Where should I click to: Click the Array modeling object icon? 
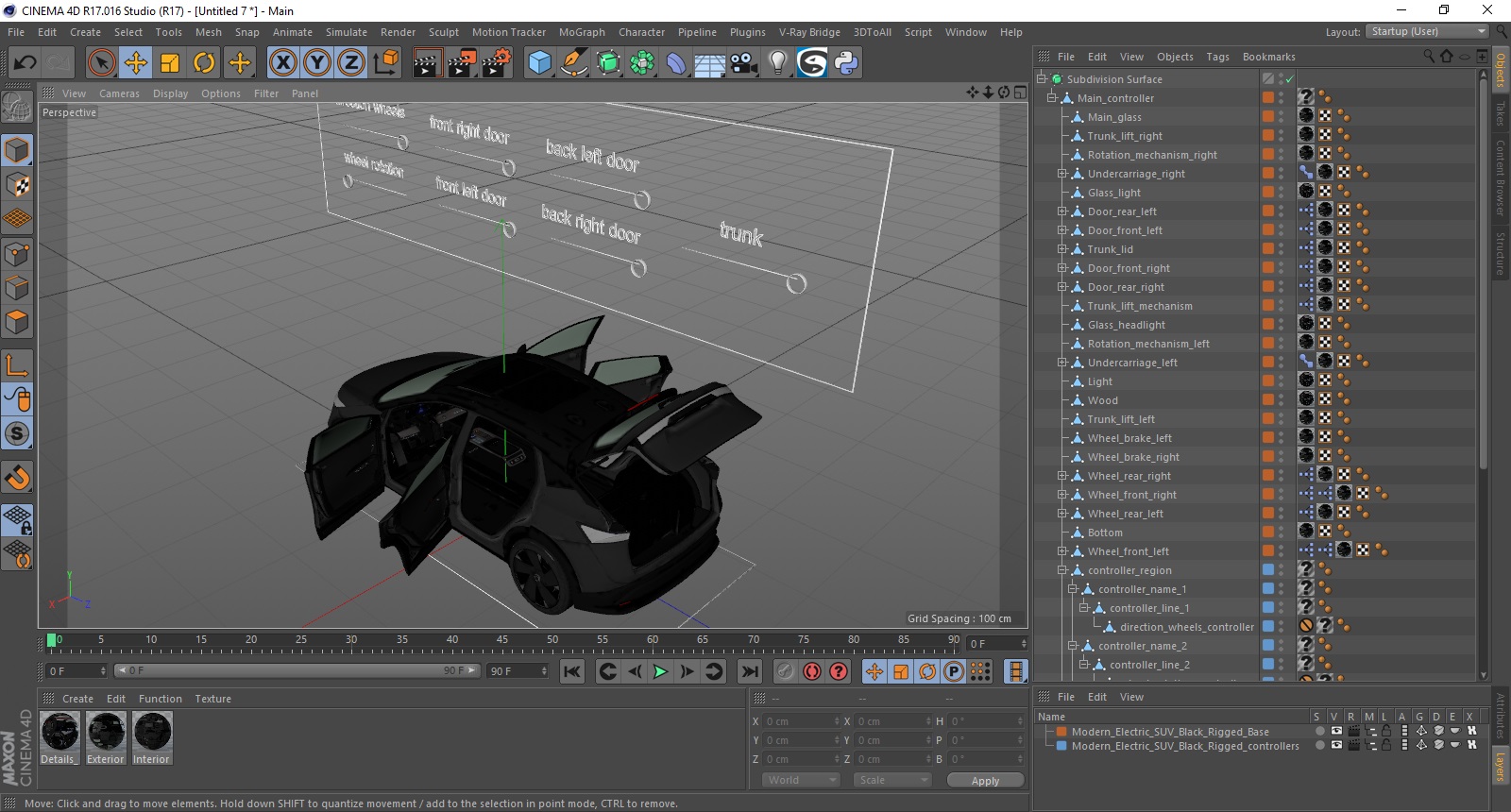[x=642, y=63]
